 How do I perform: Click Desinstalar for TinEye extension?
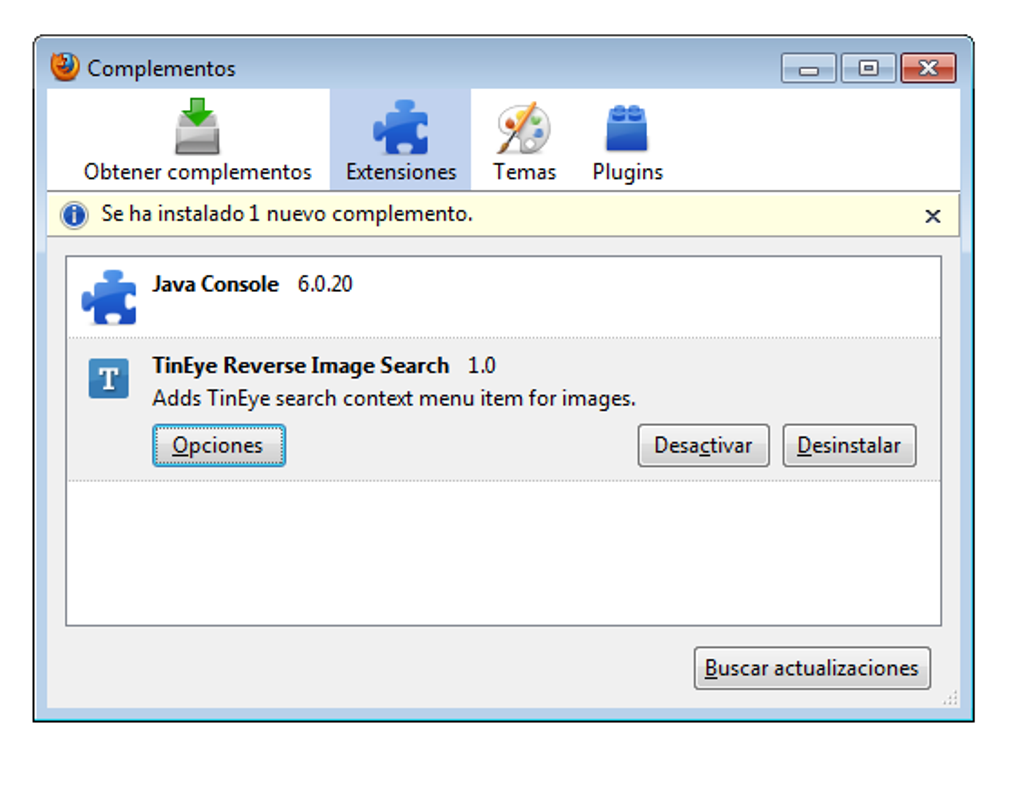pos(849,446)
